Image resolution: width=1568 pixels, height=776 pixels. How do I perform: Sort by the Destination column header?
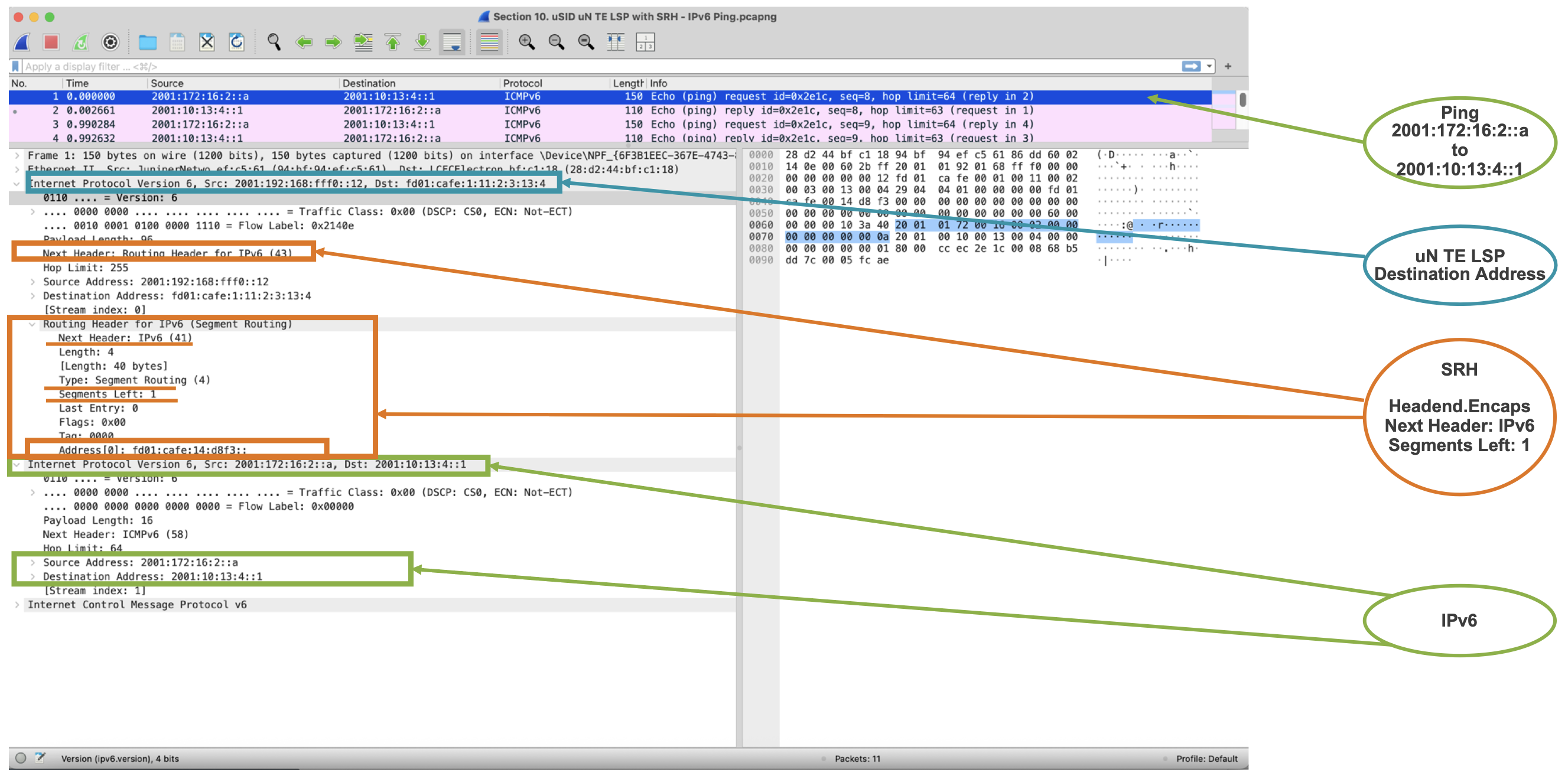[419, 83]
